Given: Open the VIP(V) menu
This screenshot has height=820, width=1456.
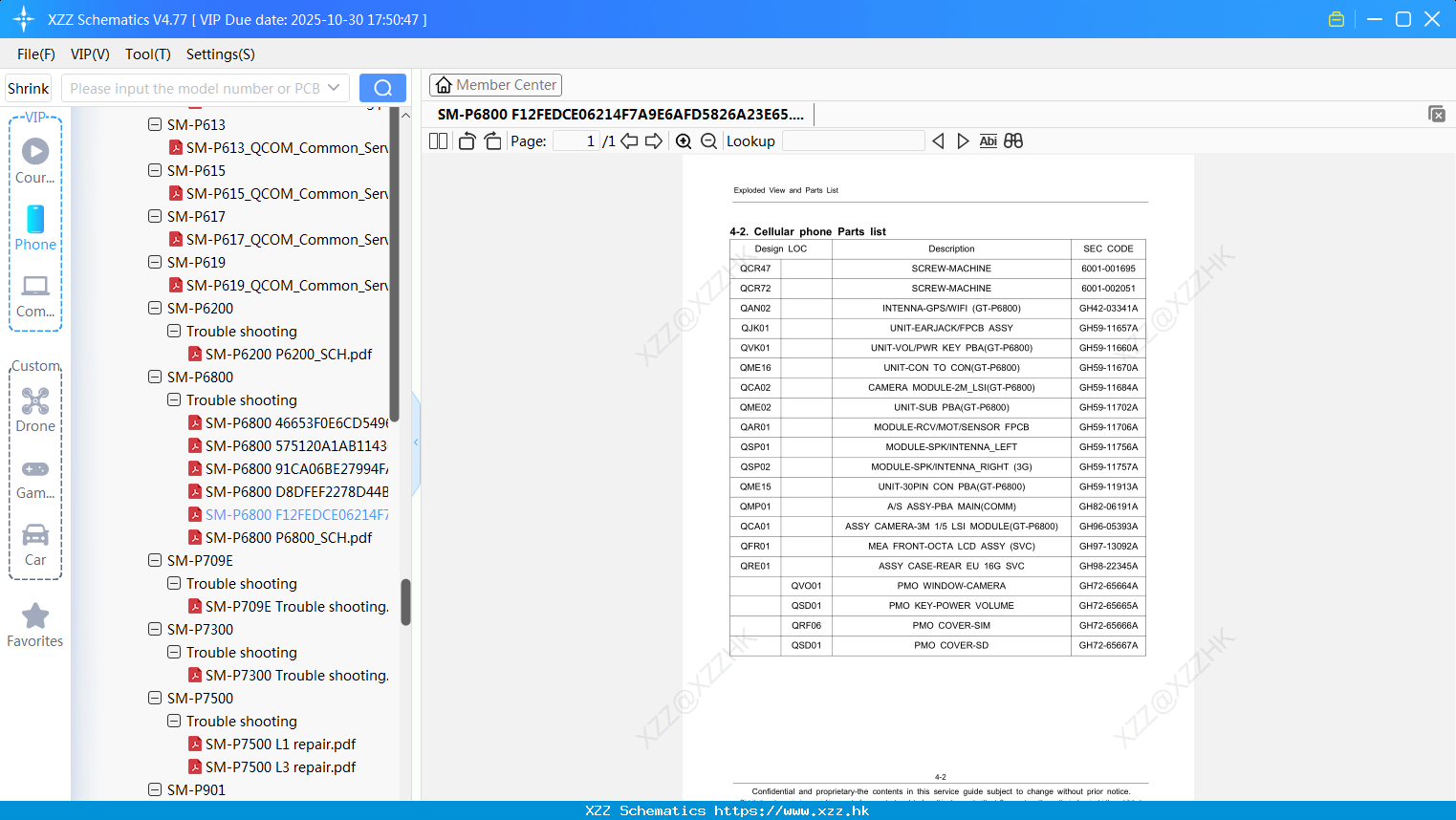Looking at the screenshot, I should click(90, 54).
